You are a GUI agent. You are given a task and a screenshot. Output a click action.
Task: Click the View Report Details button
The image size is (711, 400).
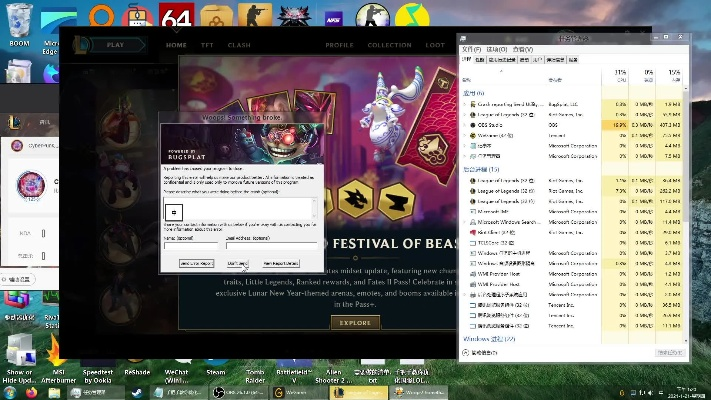[x=281, y=263]
